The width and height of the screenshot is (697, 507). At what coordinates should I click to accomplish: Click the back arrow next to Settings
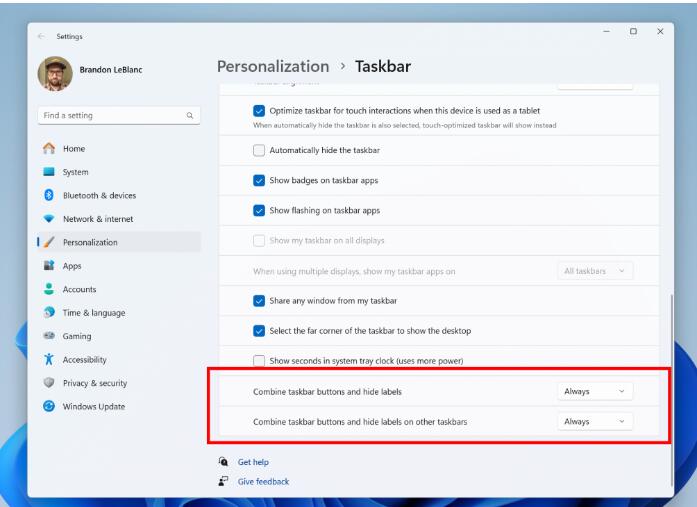[x=41, y=36]
